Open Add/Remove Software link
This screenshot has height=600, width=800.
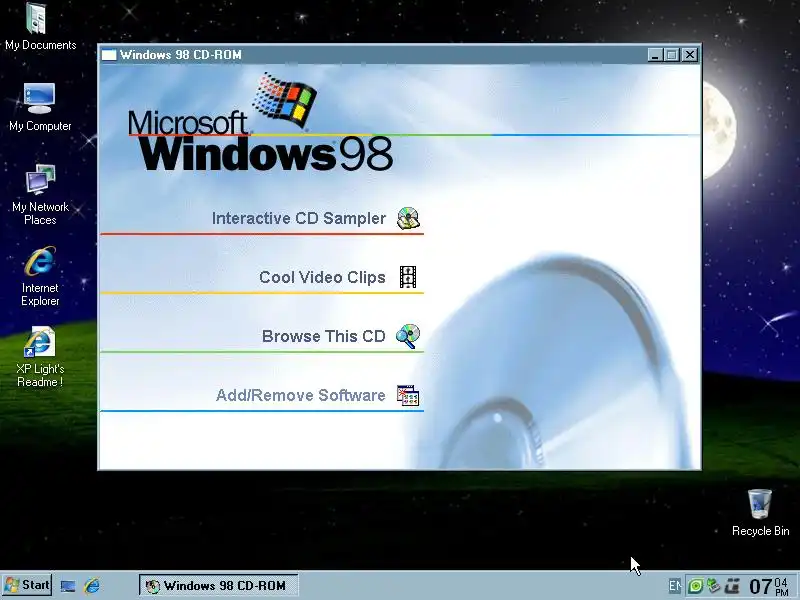[x=301, y=395]
